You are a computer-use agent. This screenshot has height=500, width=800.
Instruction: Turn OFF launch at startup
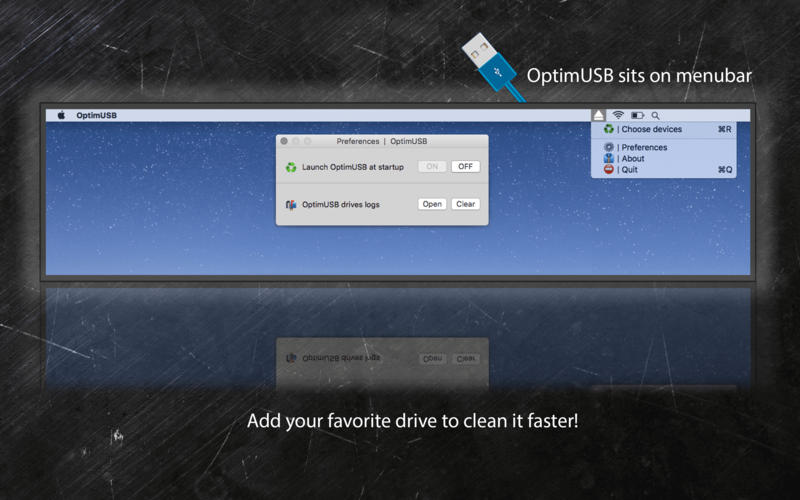pos(465,166)
